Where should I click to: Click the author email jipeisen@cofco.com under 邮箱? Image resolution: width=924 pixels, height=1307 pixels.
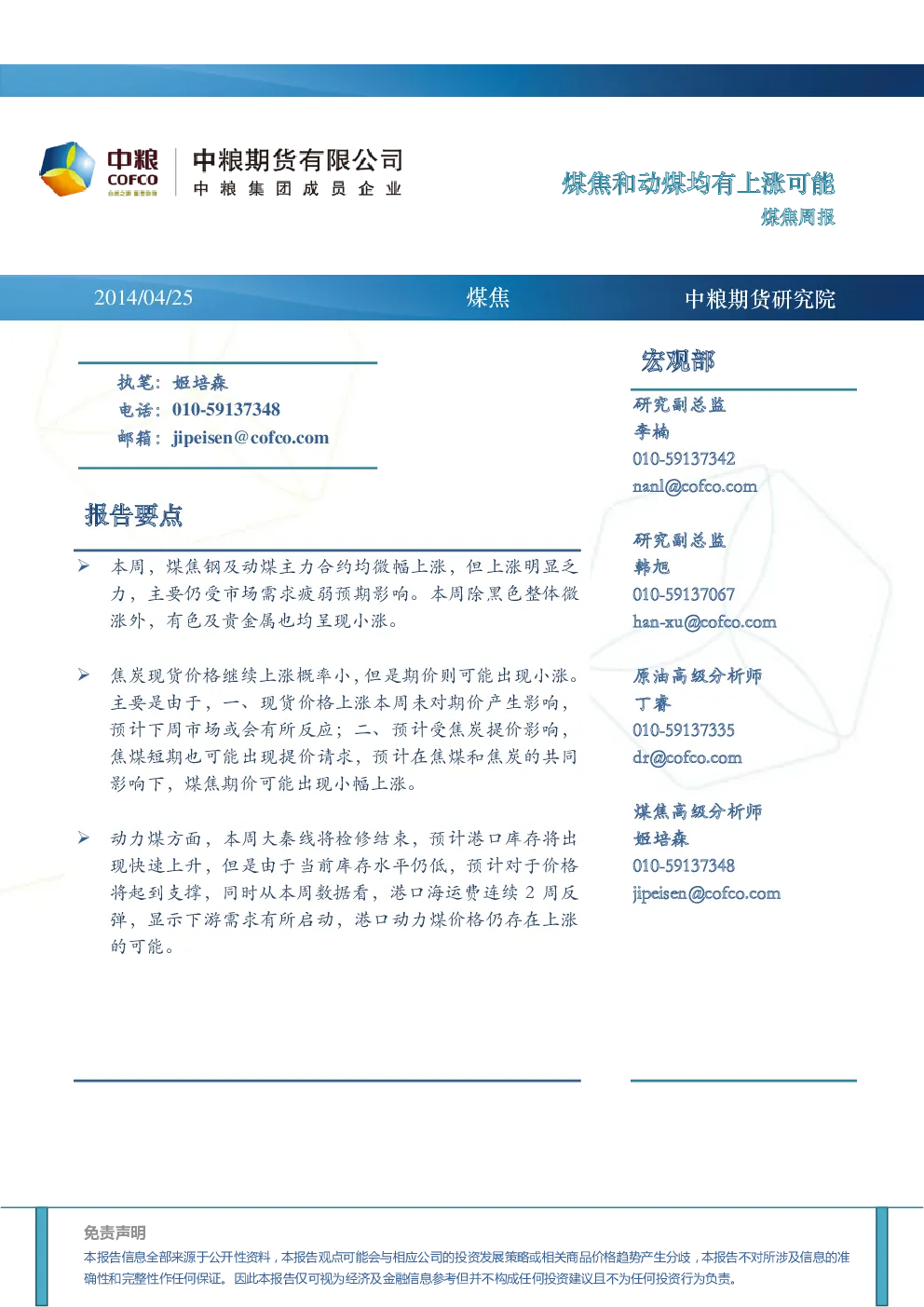[x=251, y=438]
